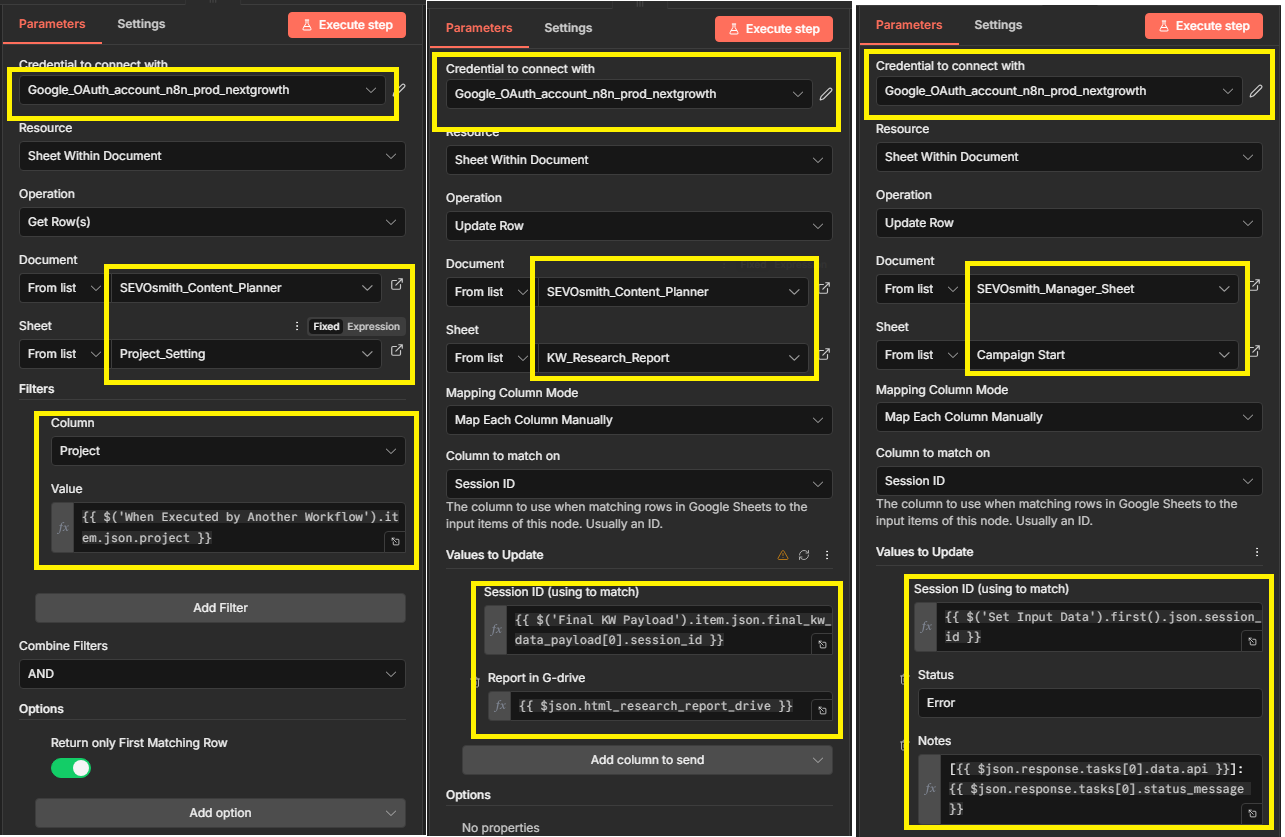Click the warning triangle in Values to Update
1285x837 pixels.
(783, 555)
